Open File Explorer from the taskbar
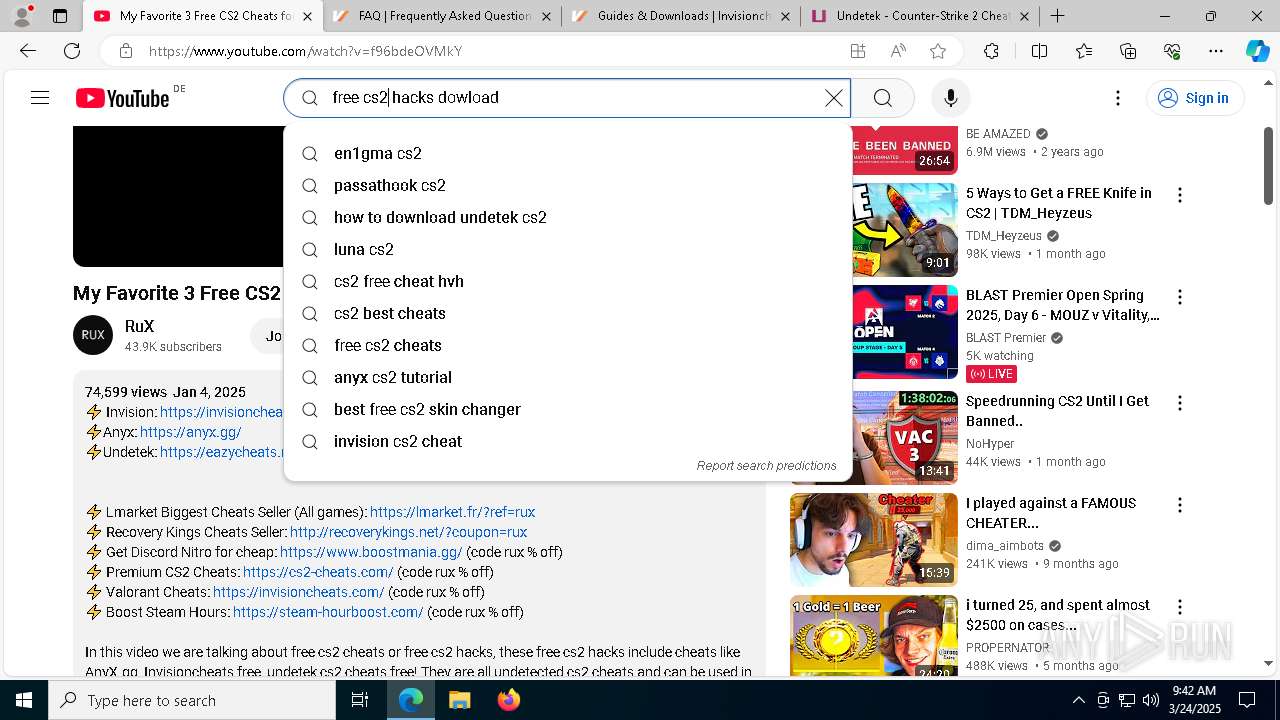1280x720 pixels. pos(459,700)
